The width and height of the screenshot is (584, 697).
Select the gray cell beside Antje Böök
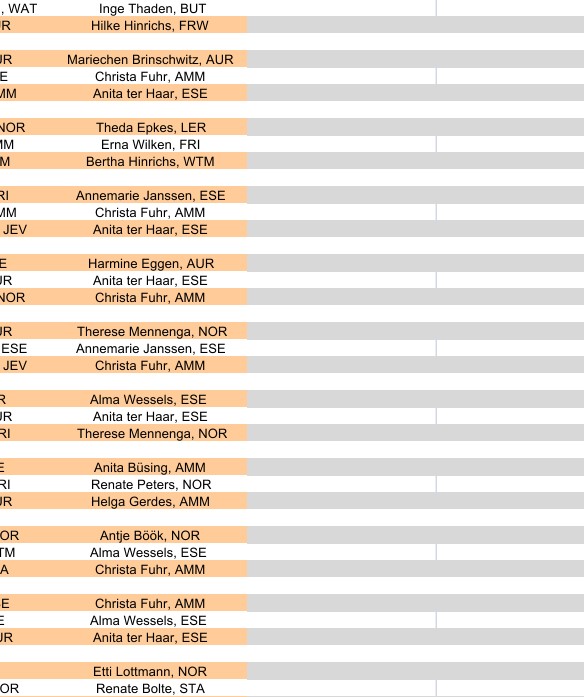click(x=341, y=536)
